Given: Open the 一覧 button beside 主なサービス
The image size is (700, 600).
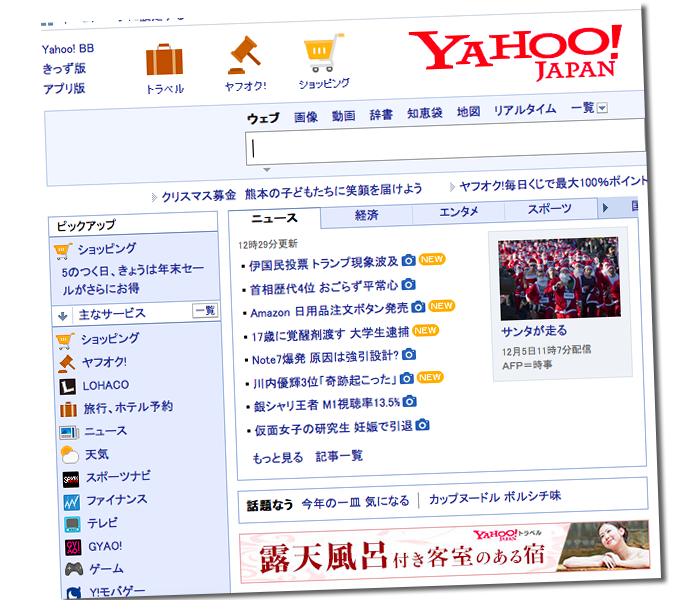Looking at the screenshot, I should coord(205,310).
